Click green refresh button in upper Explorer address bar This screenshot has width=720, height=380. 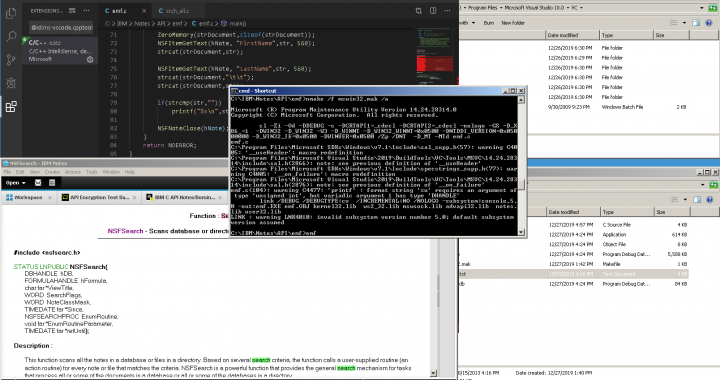point(713,8)
